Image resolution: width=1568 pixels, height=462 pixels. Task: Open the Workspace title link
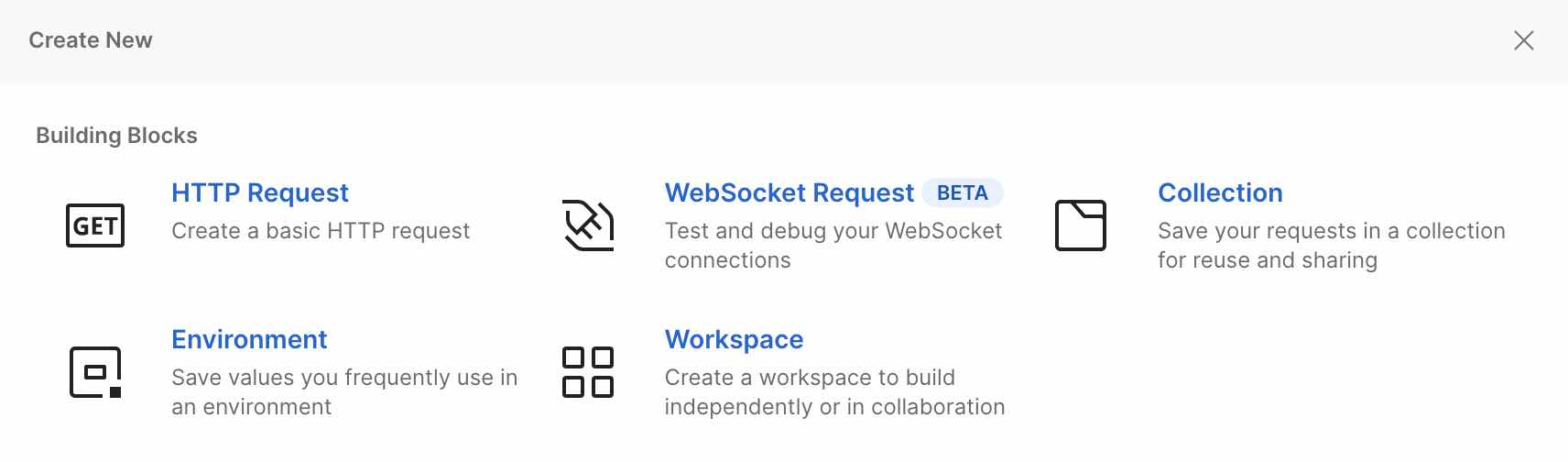(734, 339)
